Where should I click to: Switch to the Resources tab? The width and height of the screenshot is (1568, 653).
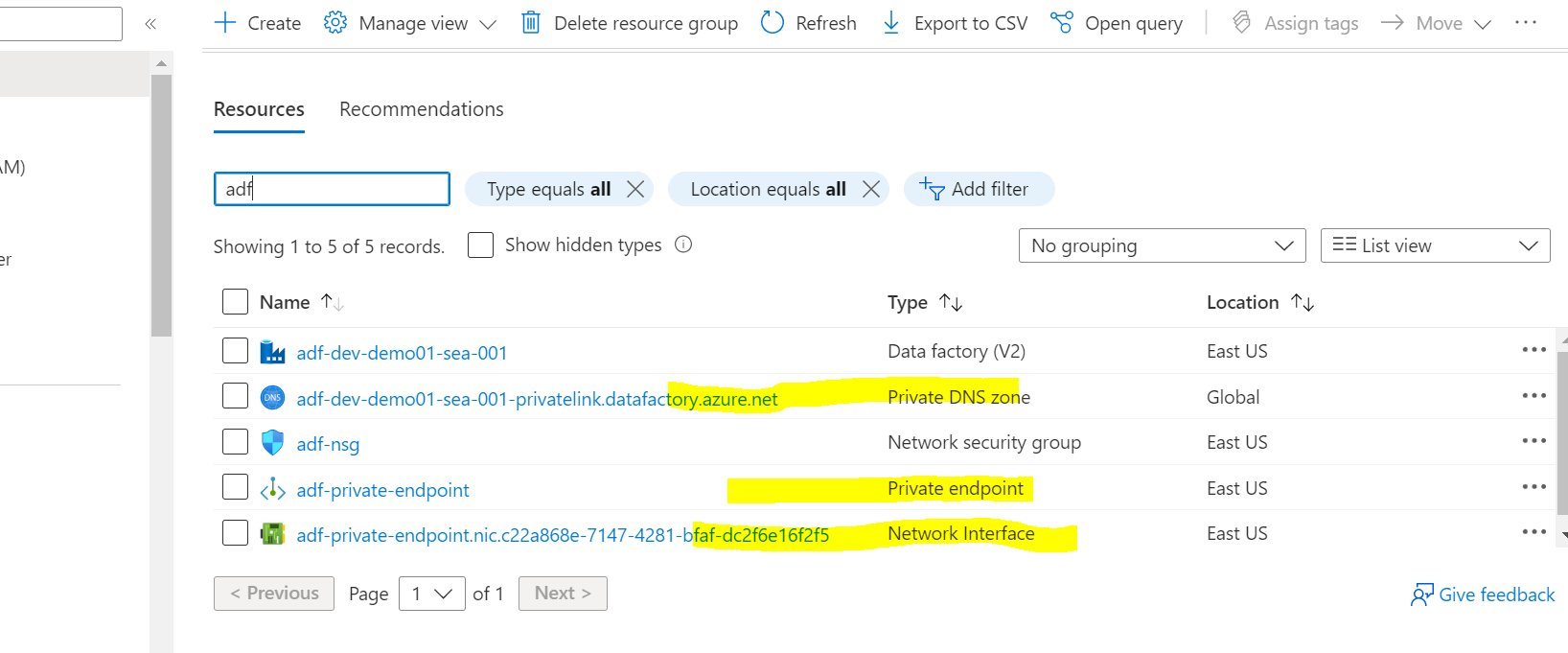click(x=259, y=109)
